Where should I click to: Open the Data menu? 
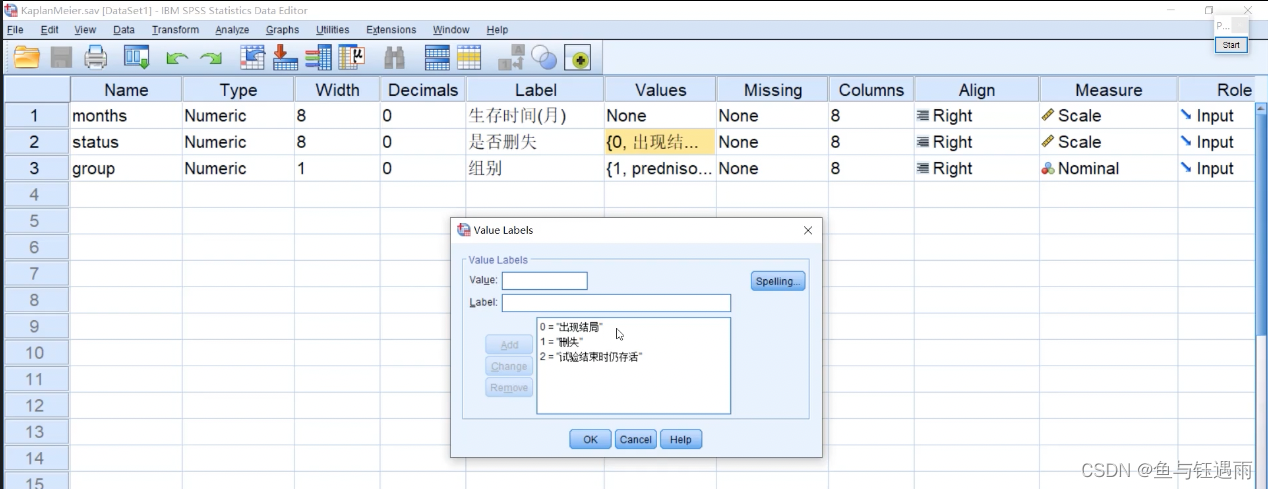[124, 30]
